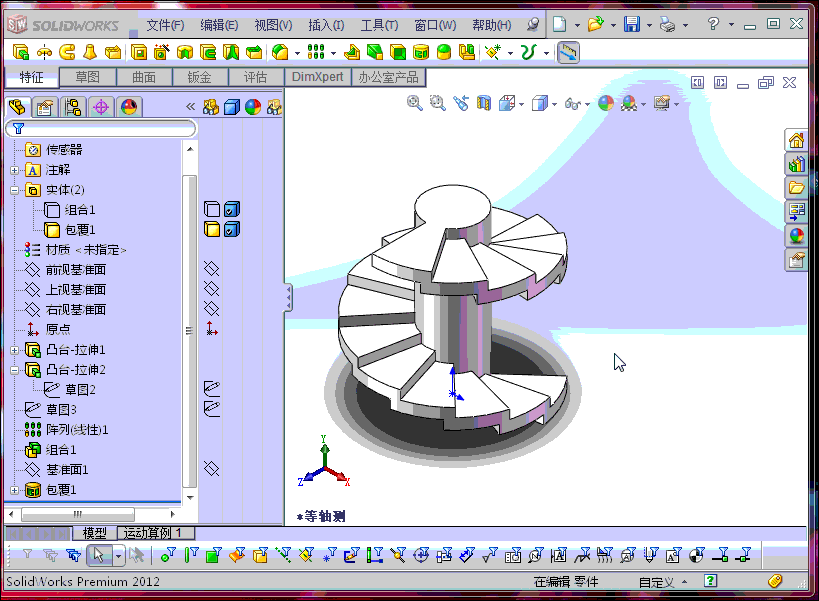Viewport: 819px width, 601px height.
Task: Click the Edit Appearance color ball
Action: tap(606, 103)
